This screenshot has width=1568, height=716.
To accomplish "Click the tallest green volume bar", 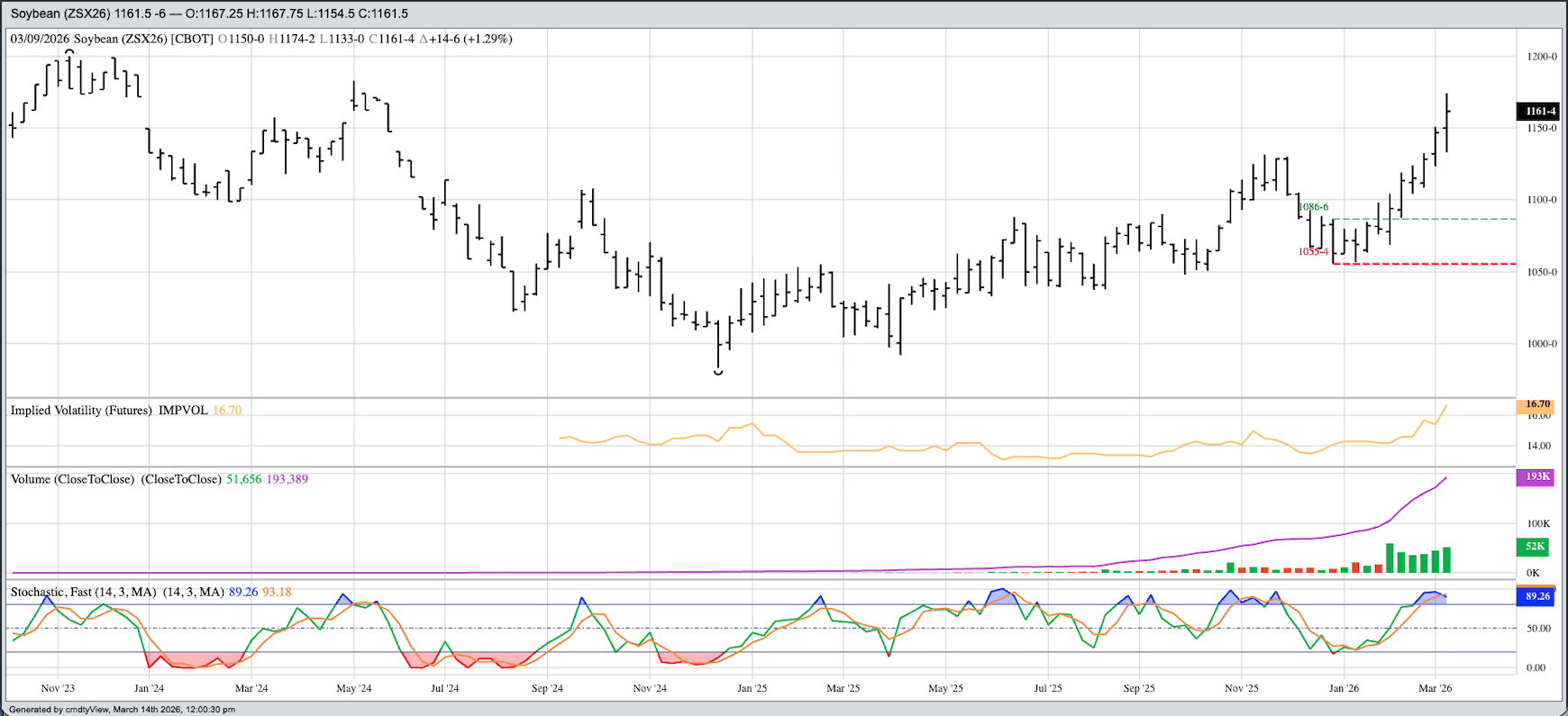I will pyautogui.click(x=1390, y=558).
